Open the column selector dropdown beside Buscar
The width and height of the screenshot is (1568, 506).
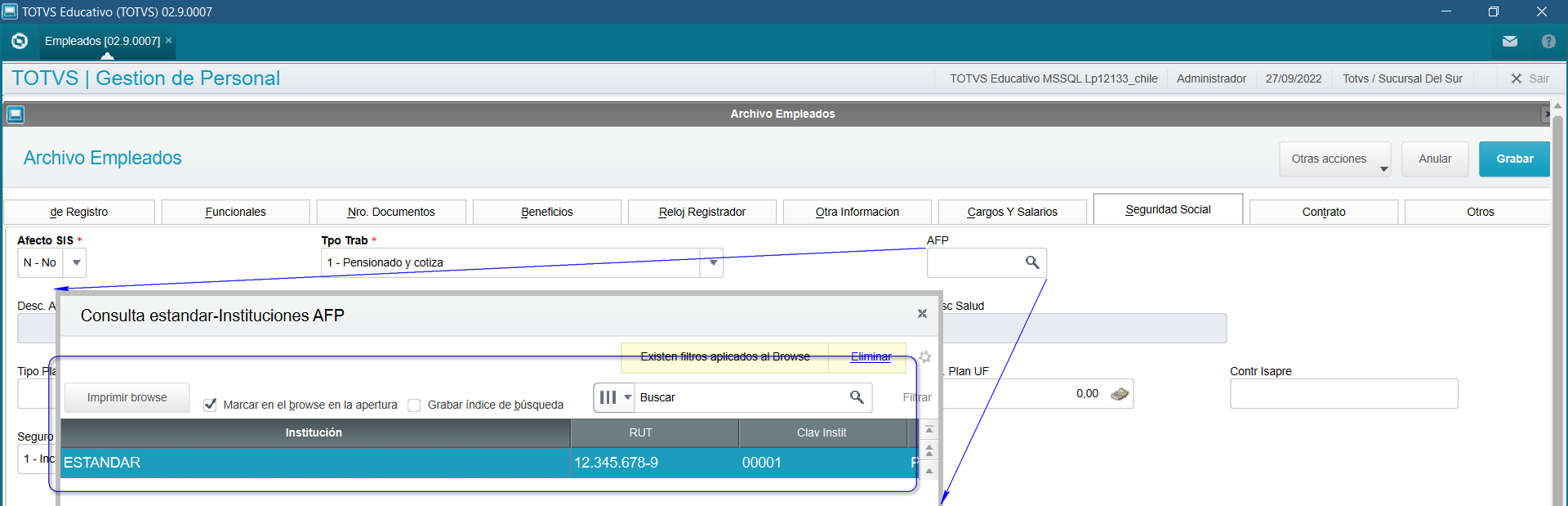point(615,397)
